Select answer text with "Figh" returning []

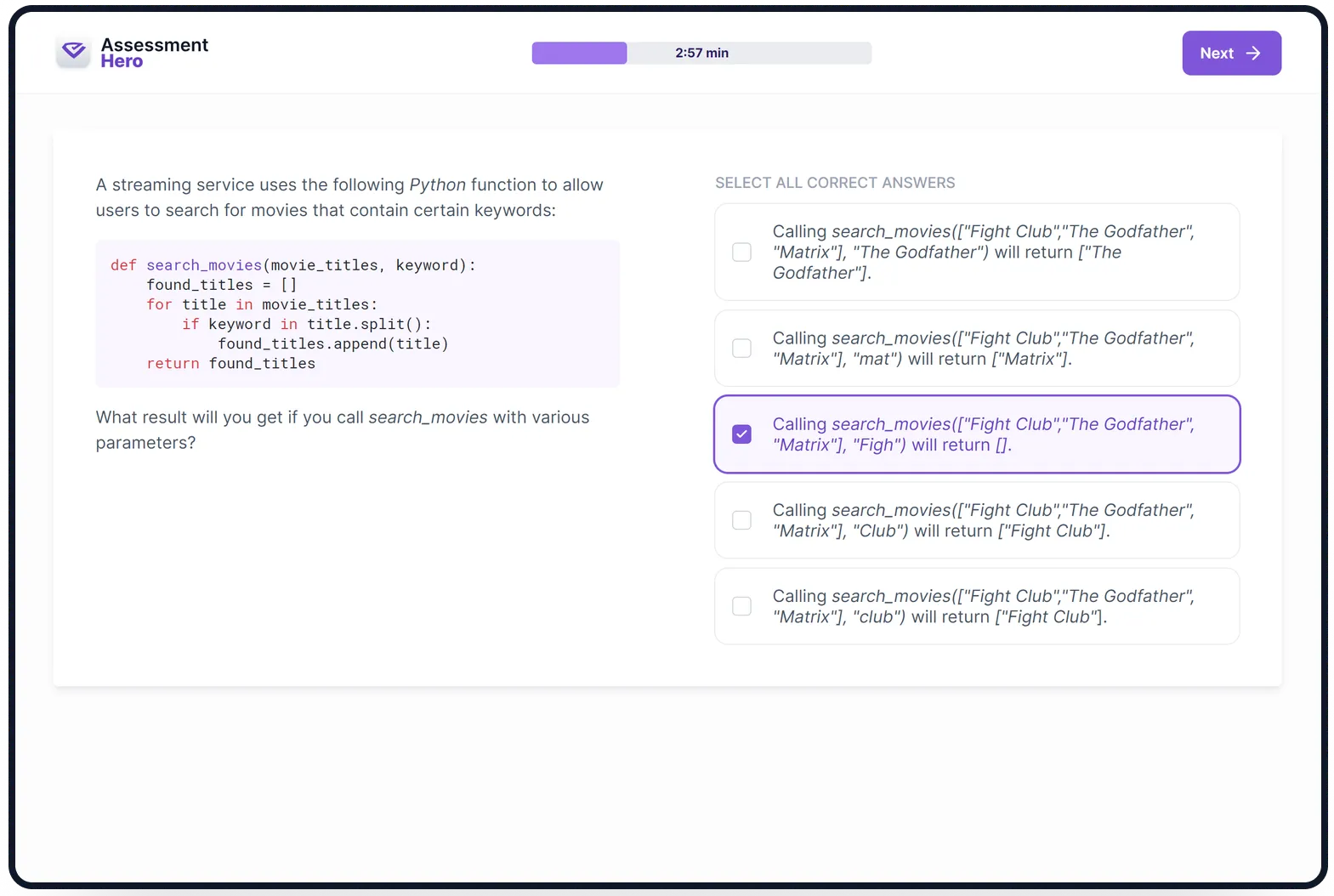984,434
